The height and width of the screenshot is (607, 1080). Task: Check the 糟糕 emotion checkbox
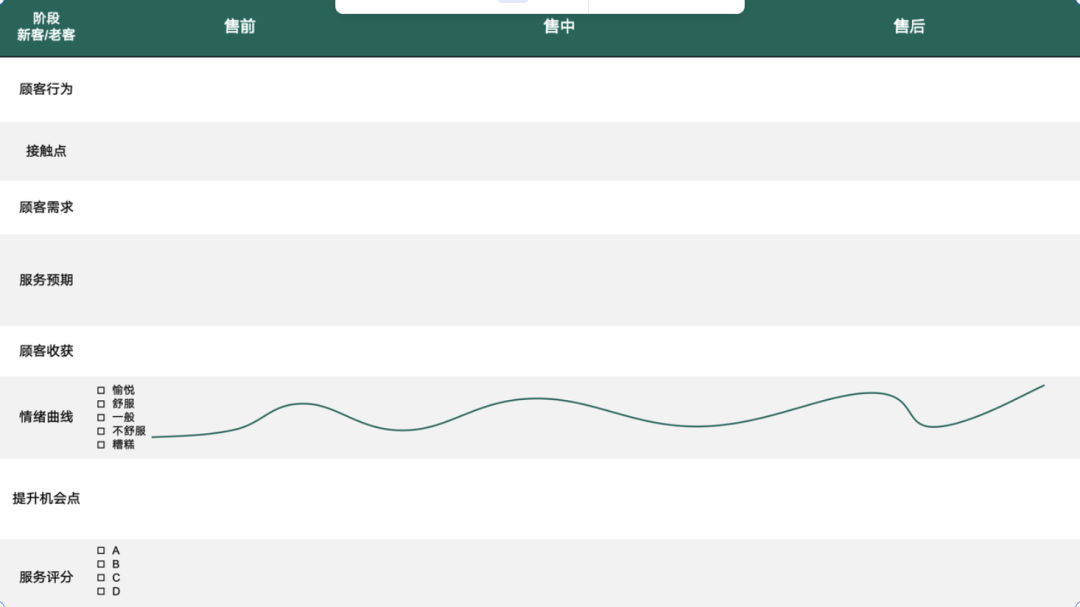point(101,445)
